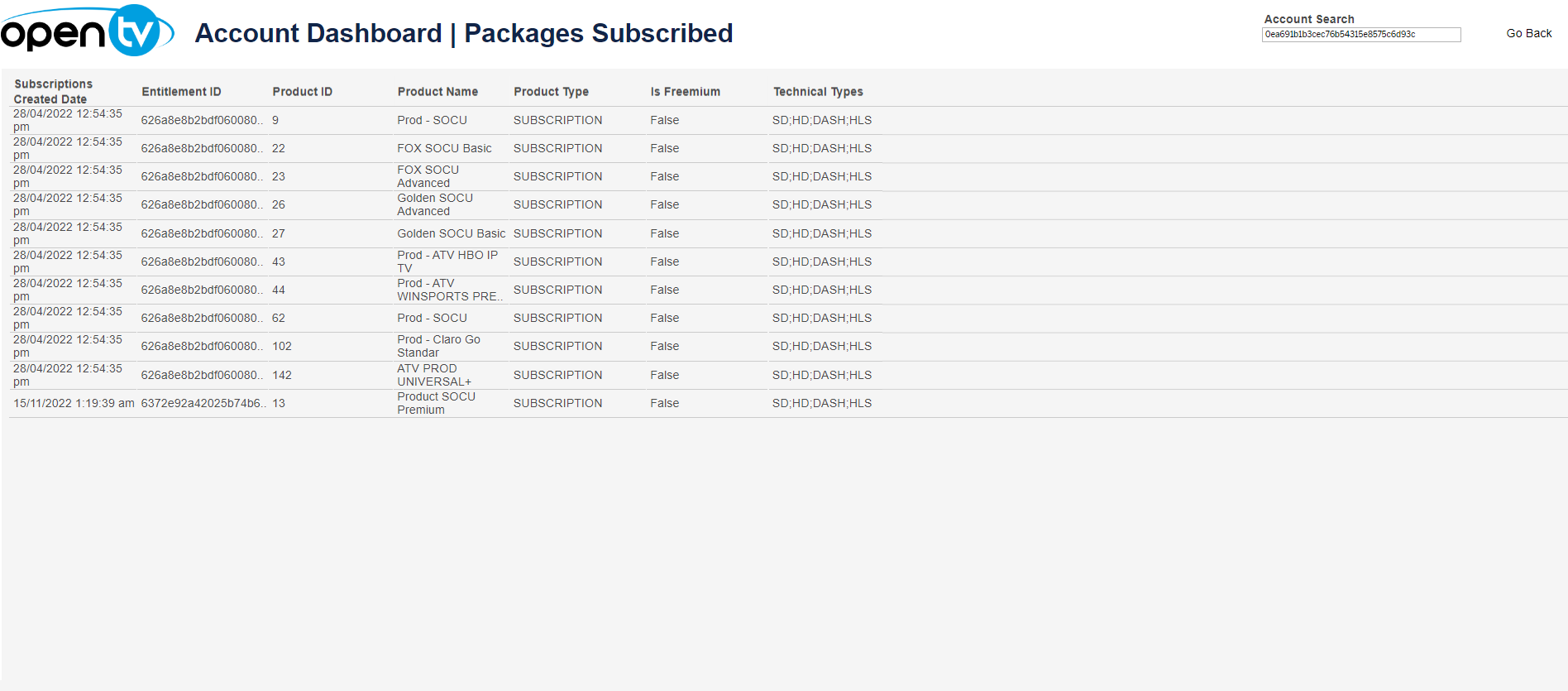Click the Product Type column header
The height and width of the screenshot is (691, 1568).
coord(551,92)
